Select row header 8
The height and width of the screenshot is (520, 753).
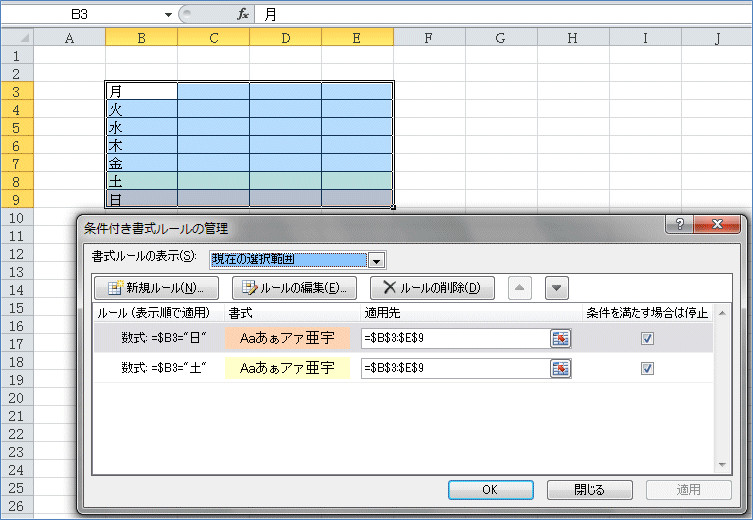click(17, 181)
